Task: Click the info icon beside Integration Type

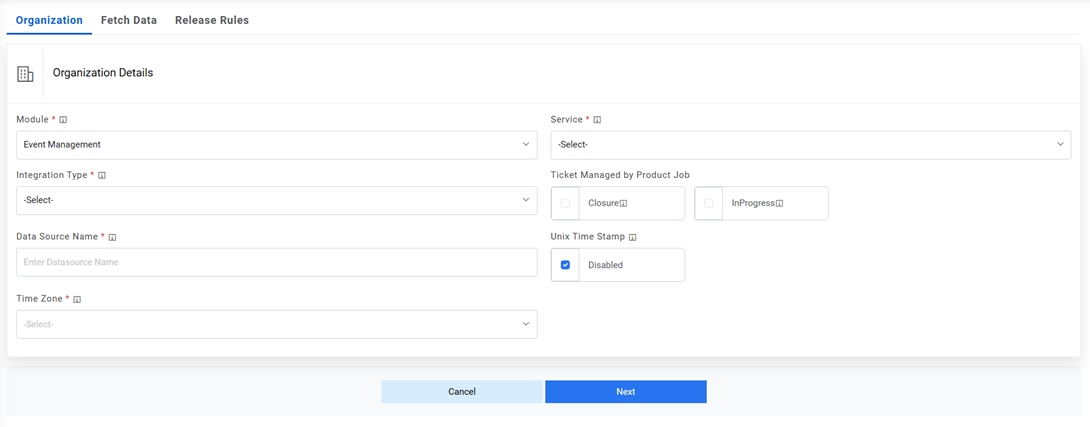Action: tap(102, 175)
